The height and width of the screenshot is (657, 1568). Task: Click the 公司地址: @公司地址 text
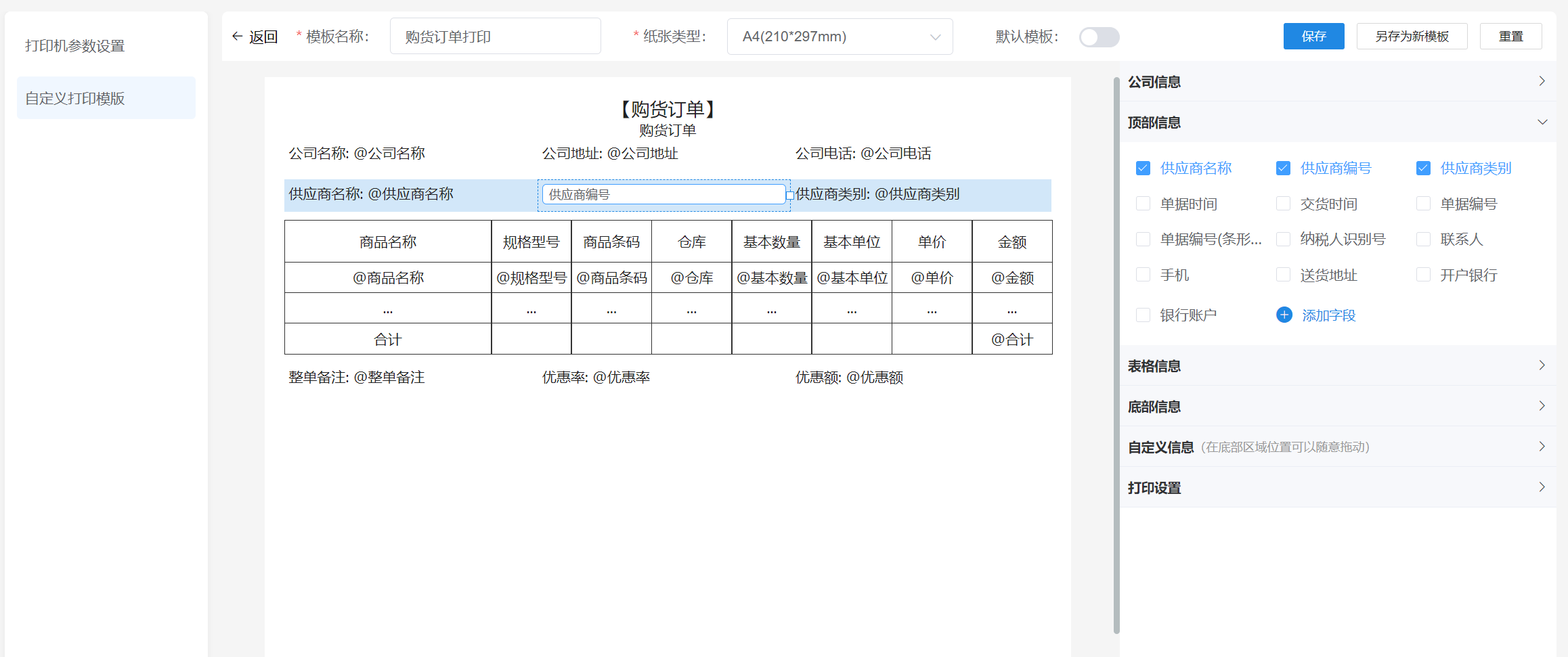pyautogui.click(x=610, y=154)
